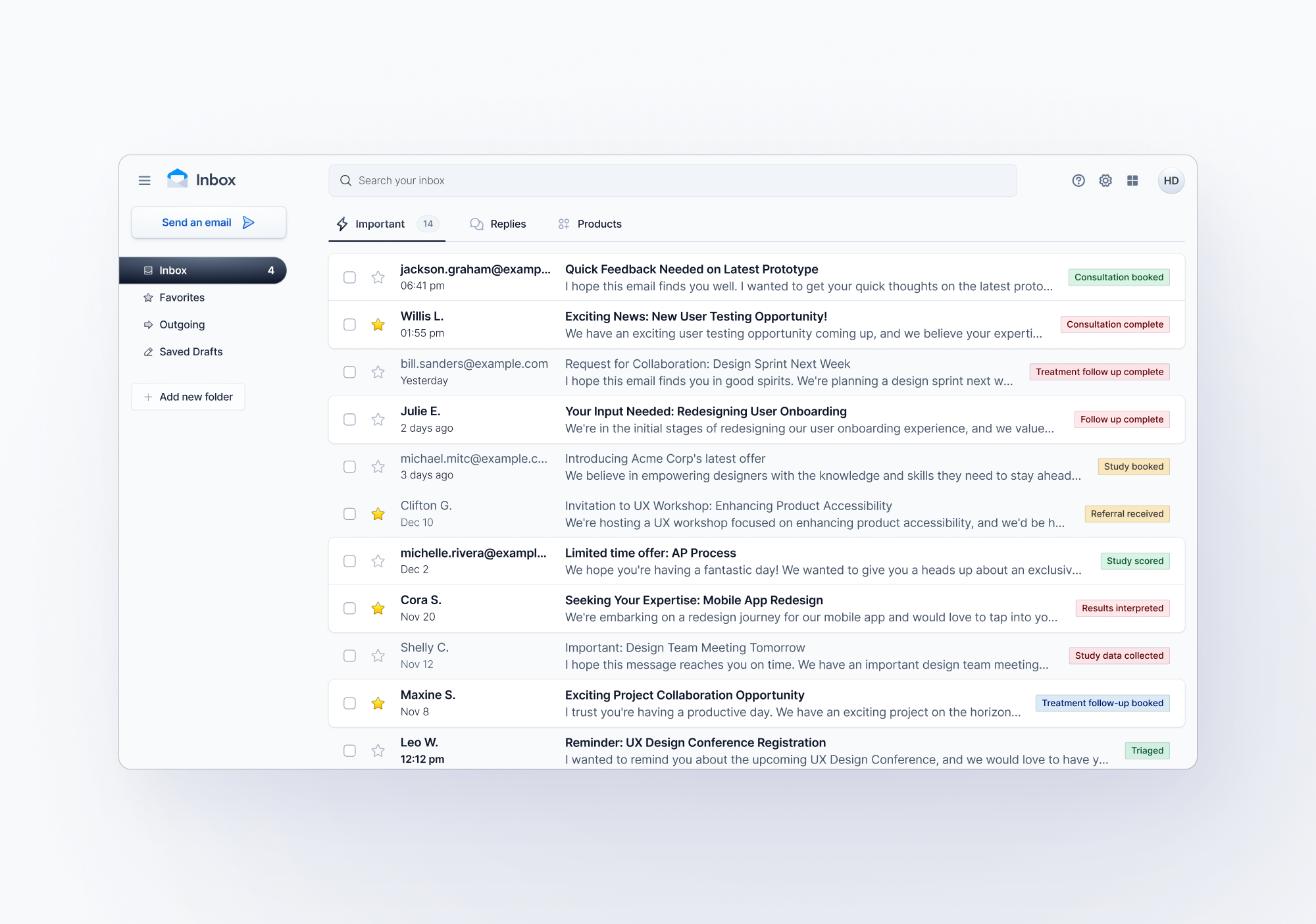
Task: Star the Julie E. email
Action: point(378,419)
